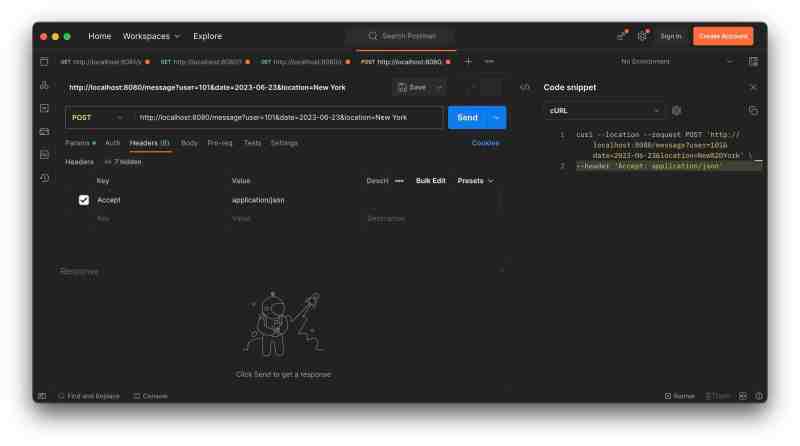The height and width of the screenshot is (446, 800).
Task: Click the request title above the URL bar
Action: 207,87
